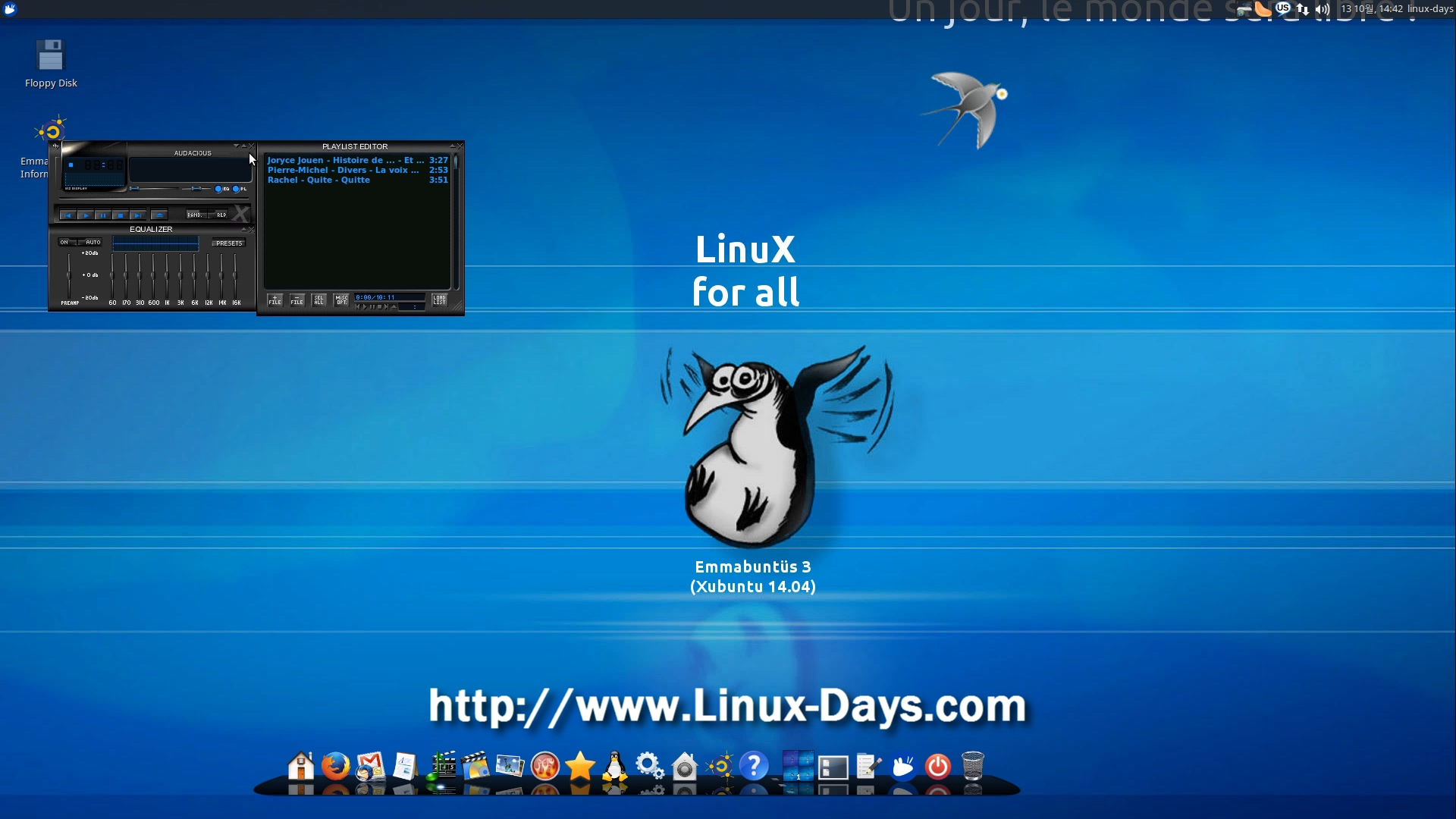The height and width of the screenshot is (819, 1456).
Task: Click the 16K equalizer band slider
Action: tap(235, 276)
